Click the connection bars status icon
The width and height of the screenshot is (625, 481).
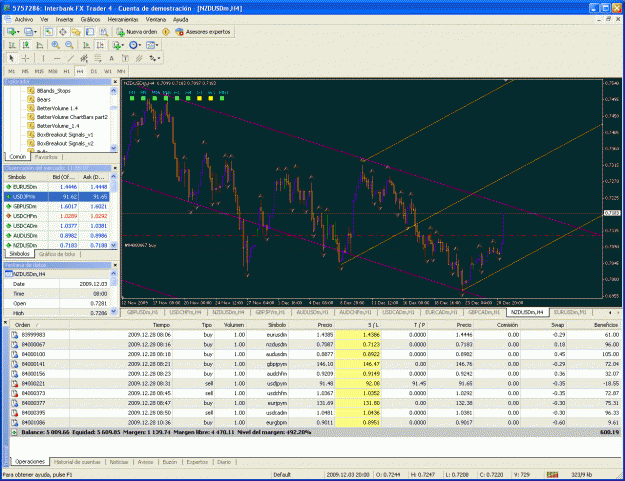[552, 475]
